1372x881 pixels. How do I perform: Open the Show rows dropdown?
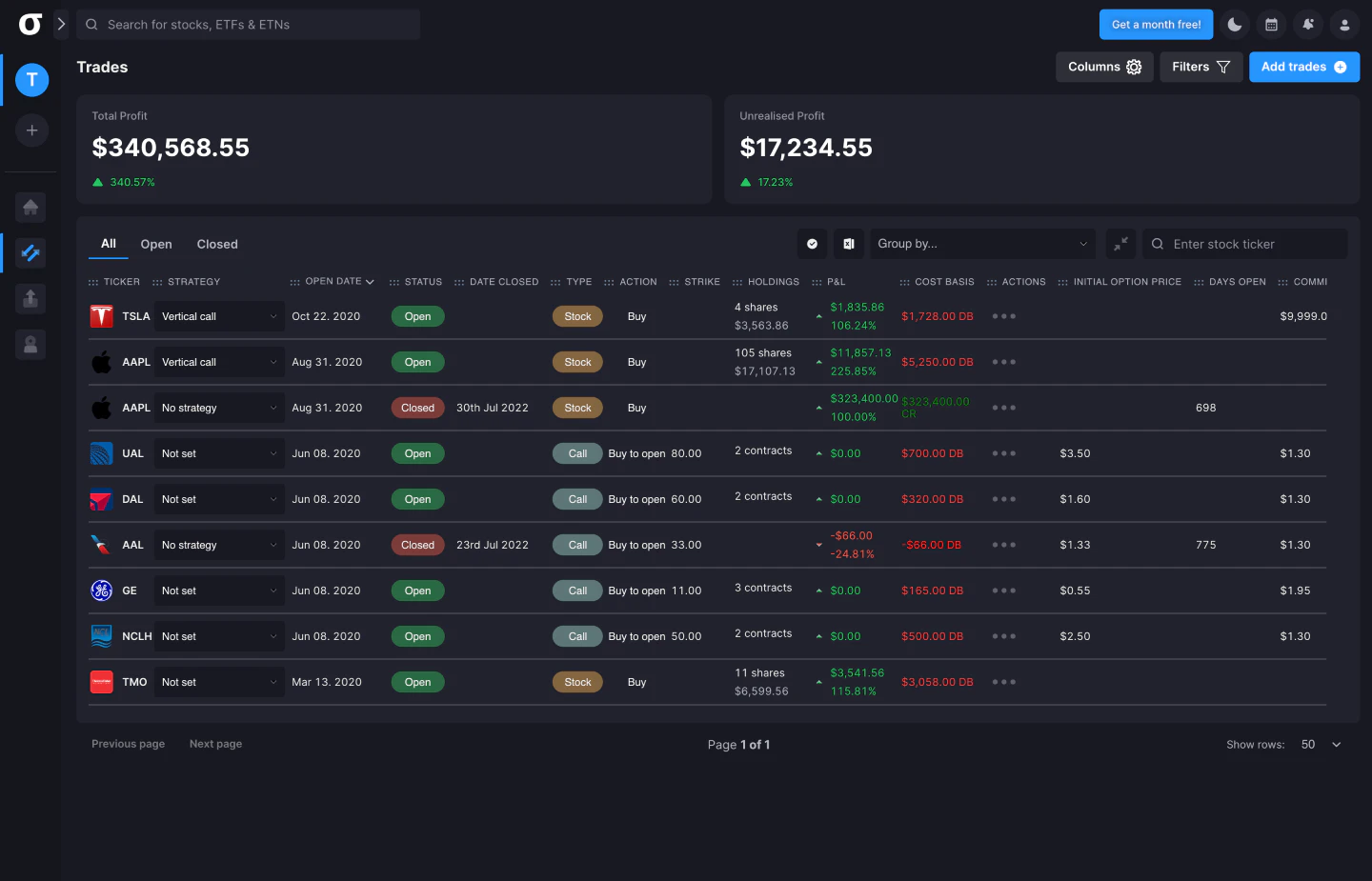pyautogui.click(x=1319, y=744)
